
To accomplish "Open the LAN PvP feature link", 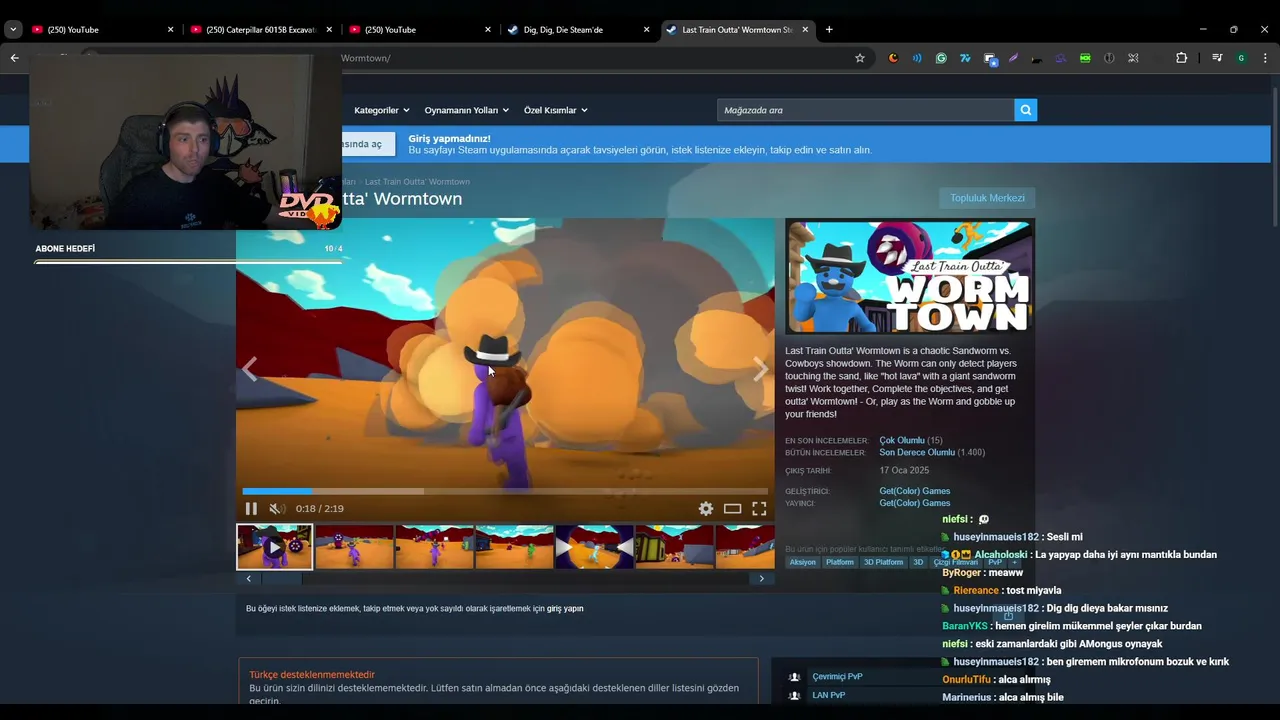I will pyautogui.click(x=828, y=695).
